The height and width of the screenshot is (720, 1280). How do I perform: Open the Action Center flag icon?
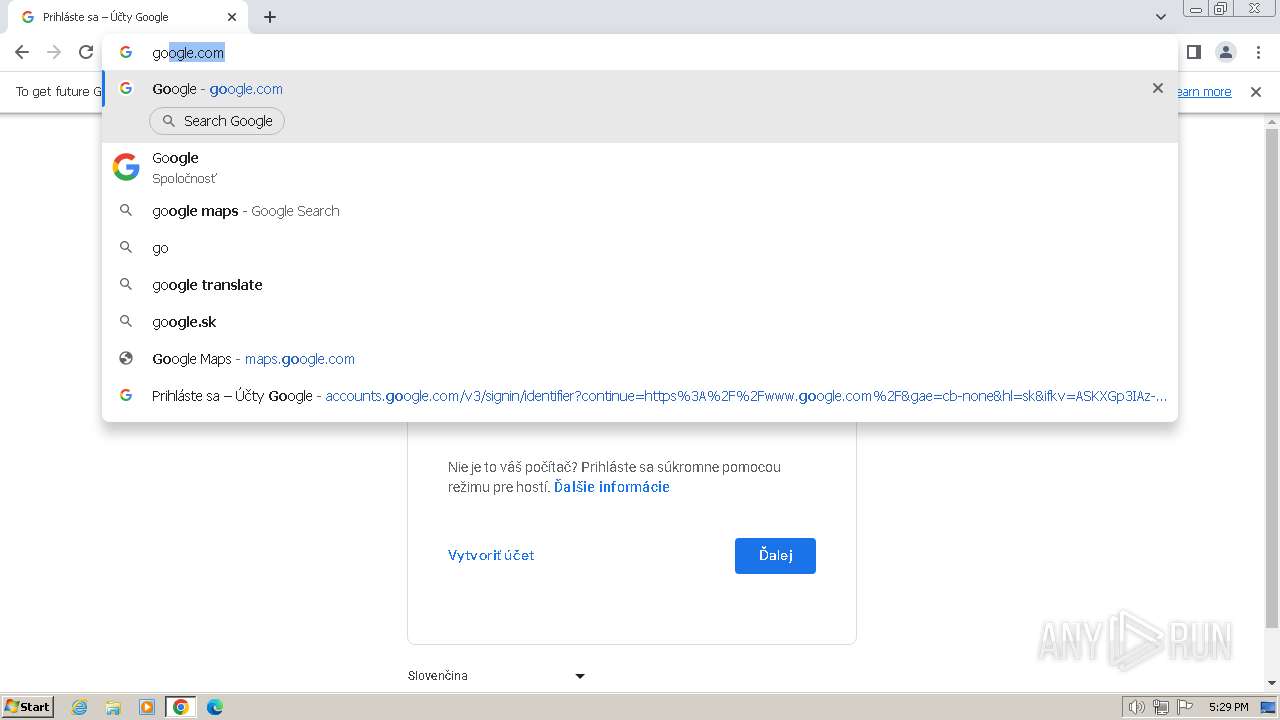pyautogui.click(x=1186, y=707)
